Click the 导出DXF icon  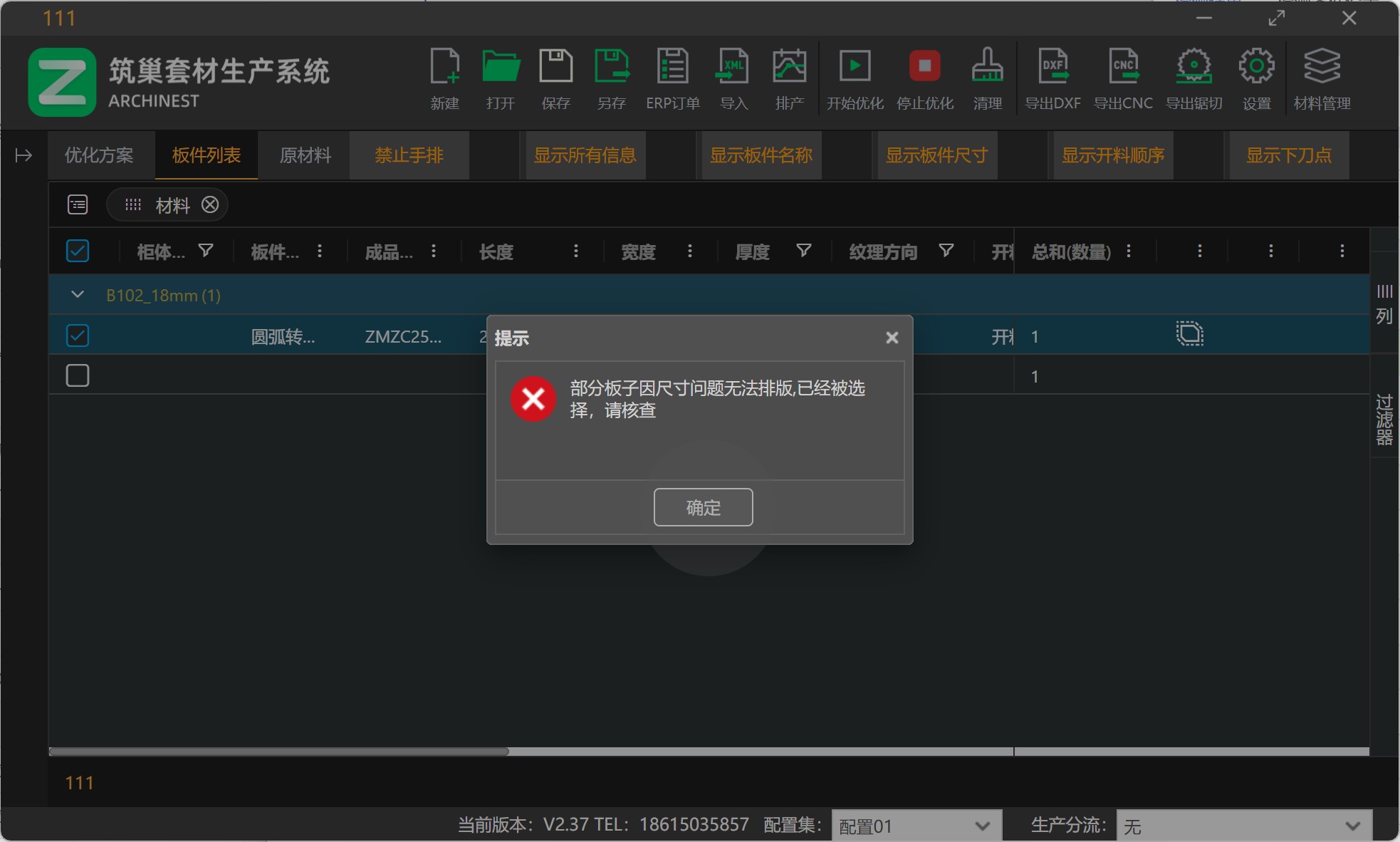click(x=1052, y=78)
